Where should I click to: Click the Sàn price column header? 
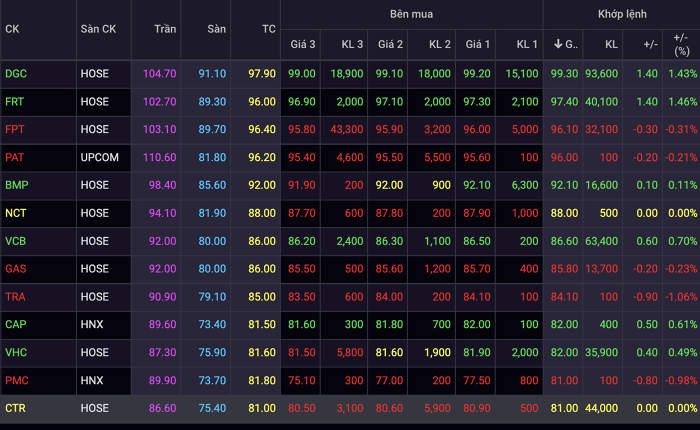point(217,29)
